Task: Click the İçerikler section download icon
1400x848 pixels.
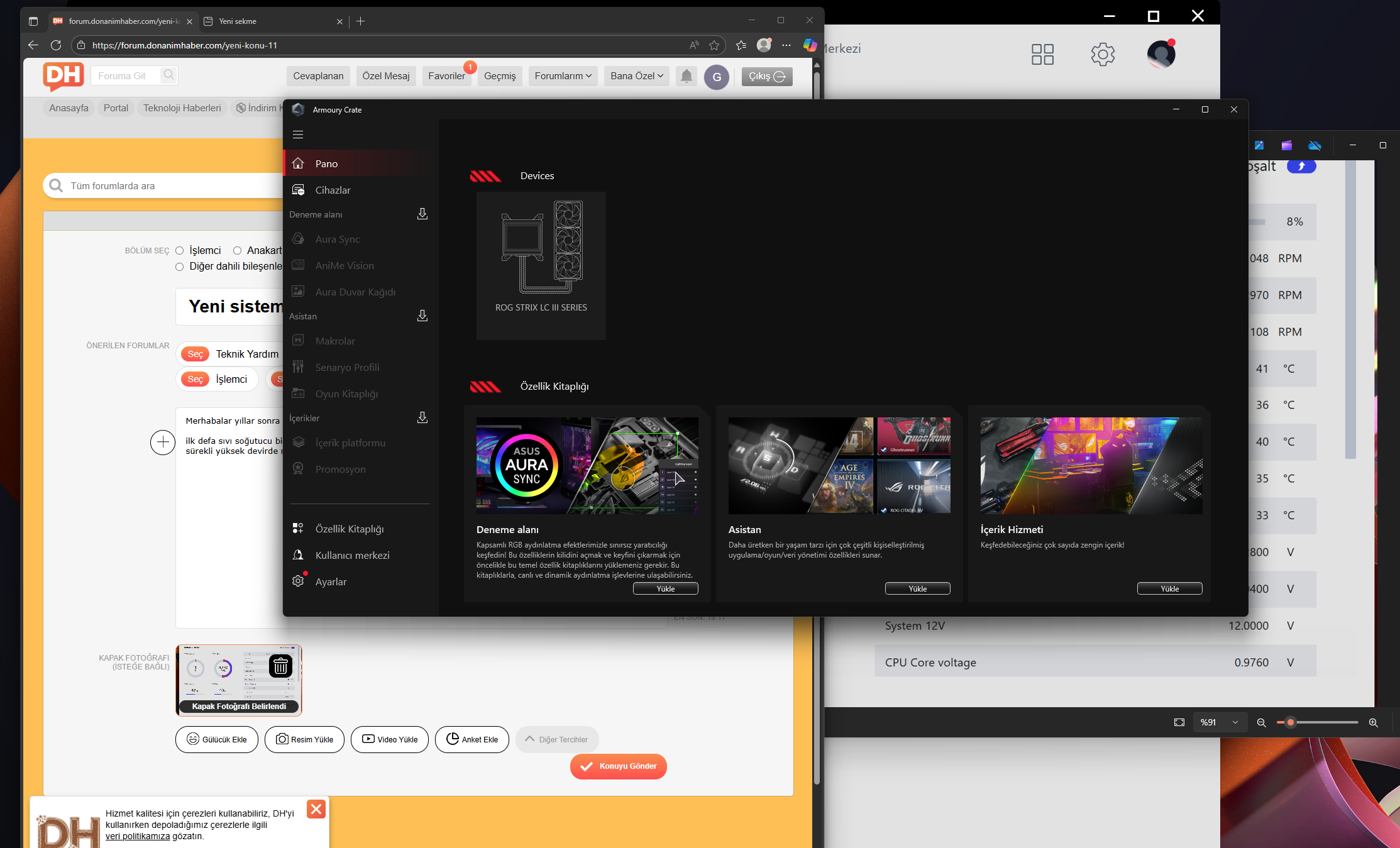Action: pyautogui.click(x=422, y=418)
